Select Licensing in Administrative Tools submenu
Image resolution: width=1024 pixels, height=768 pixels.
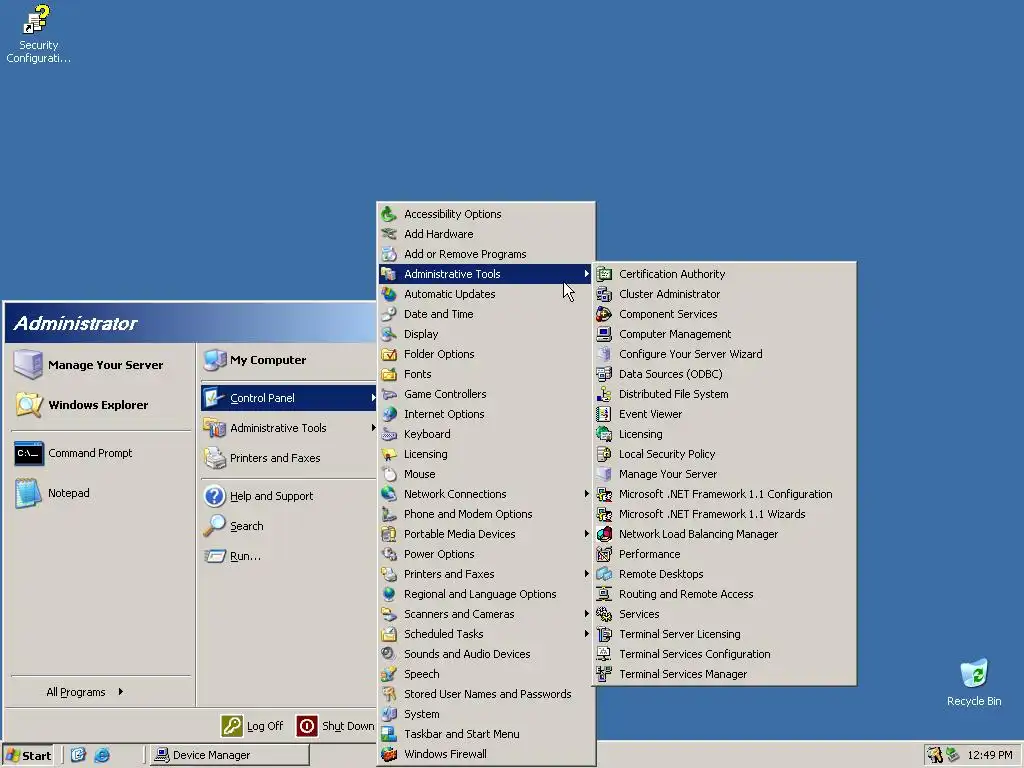pos(724,434)
